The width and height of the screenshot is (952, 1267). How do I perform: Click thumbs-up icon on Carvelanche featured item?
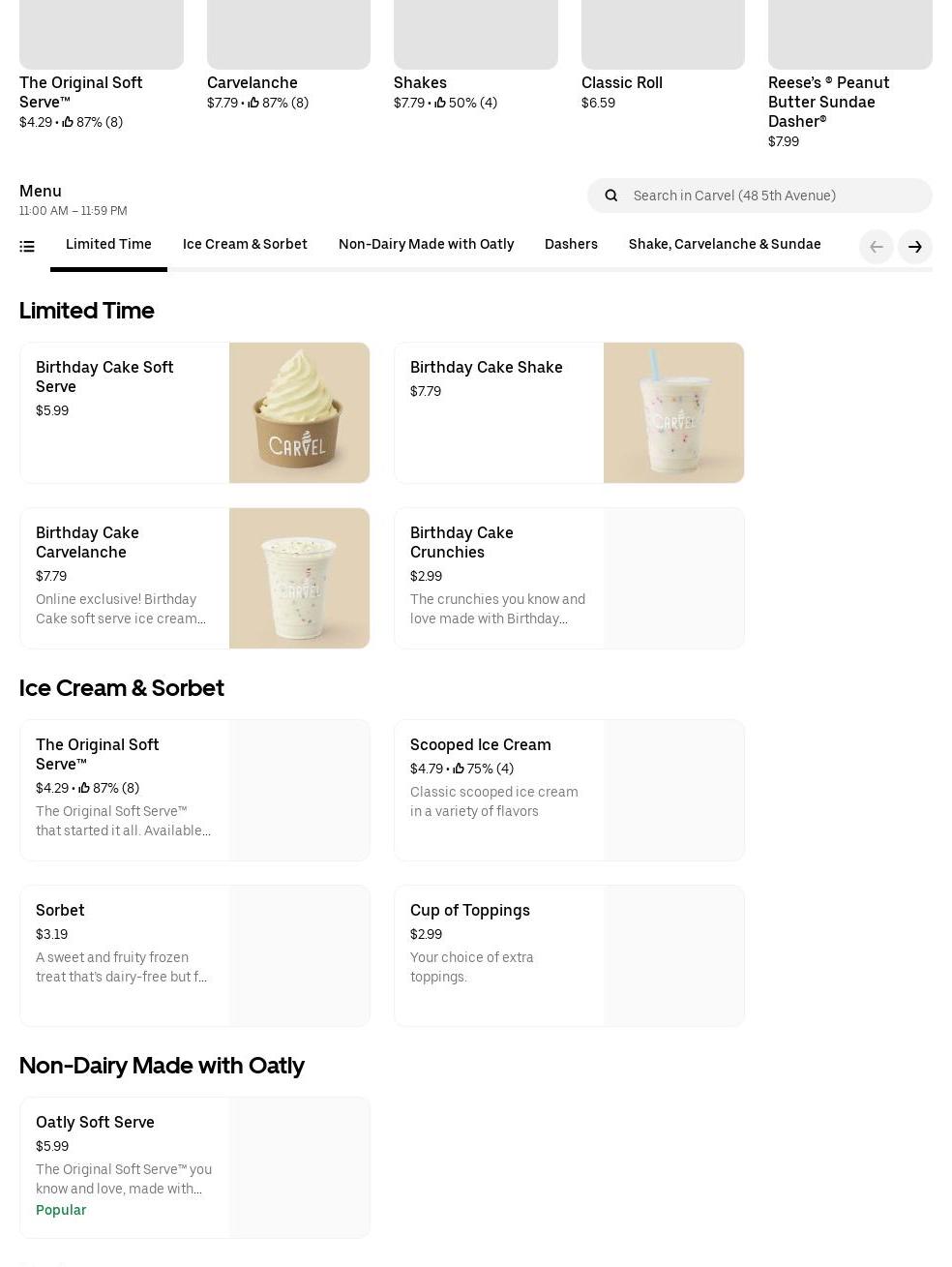[253, 103]
